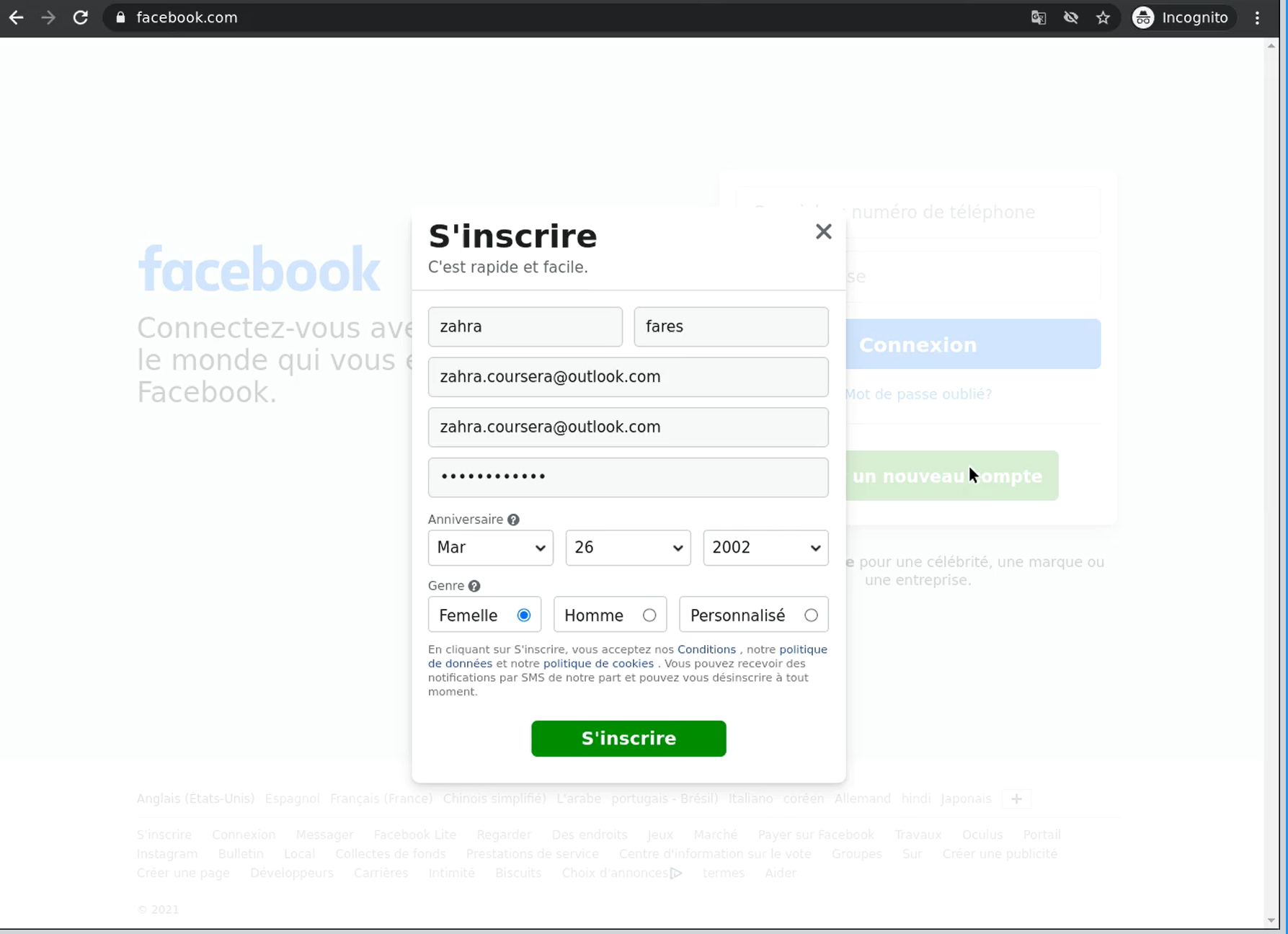The height and width of the screenshot is (934, 1288).
Task: Open the politique de cookies link
Action: click(598, 664)
